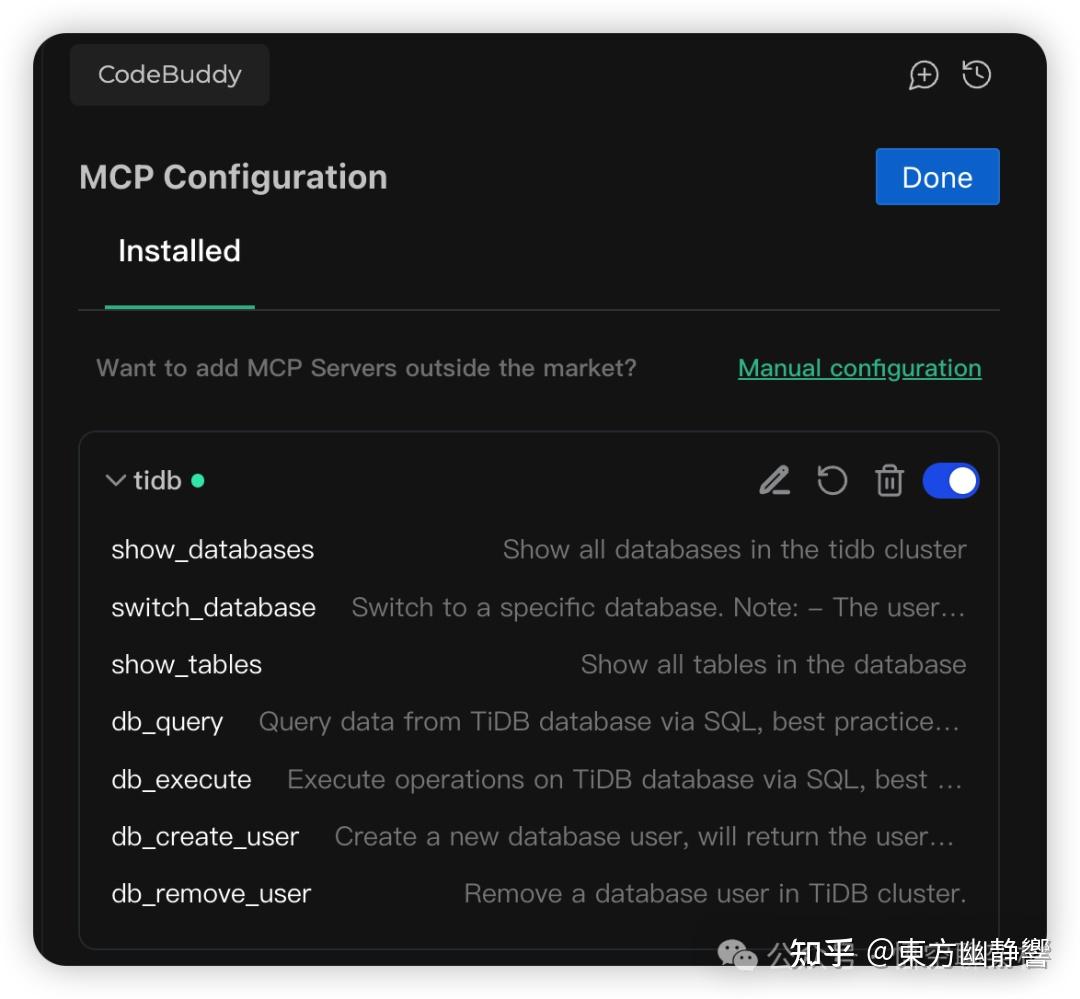Click the "Switch to a specific database" description
The image size is (1080, 999).
[658, 608]
